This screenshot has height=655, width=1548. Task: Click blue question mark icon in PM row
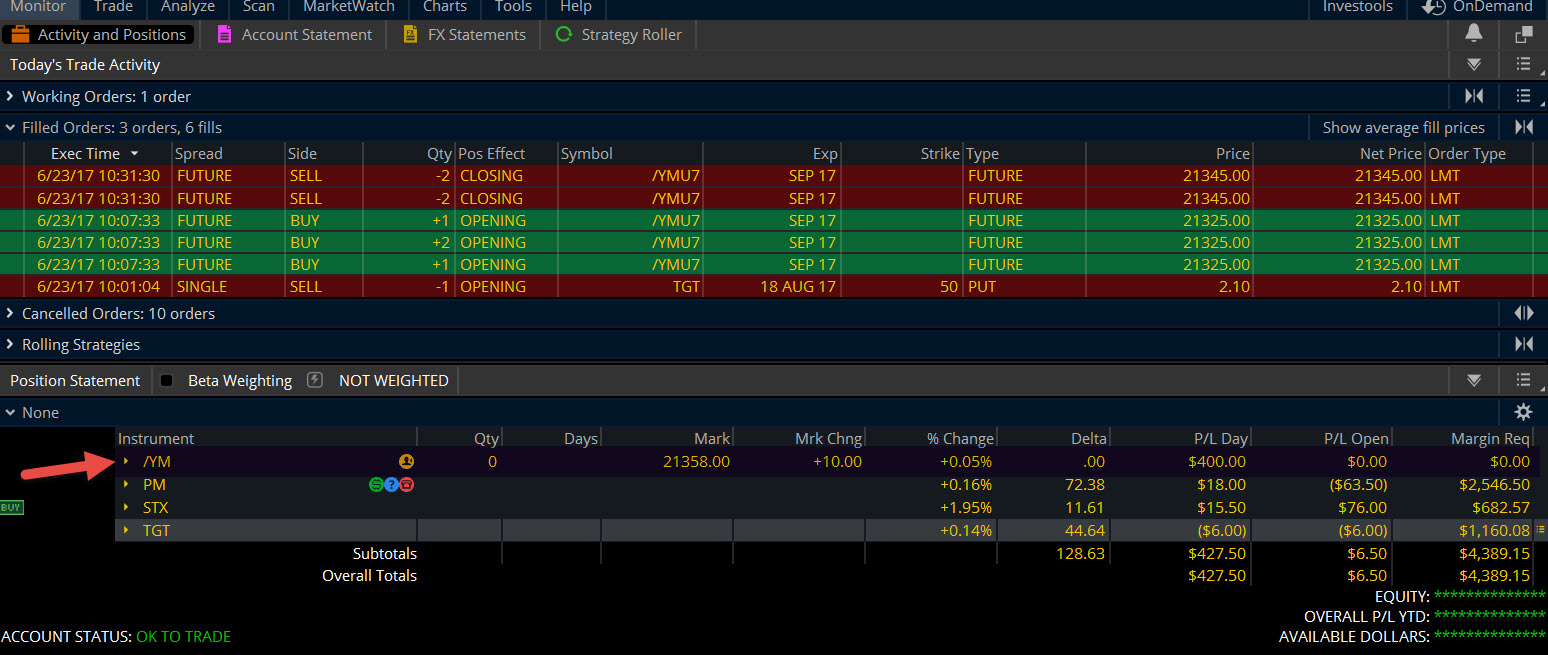392,484
